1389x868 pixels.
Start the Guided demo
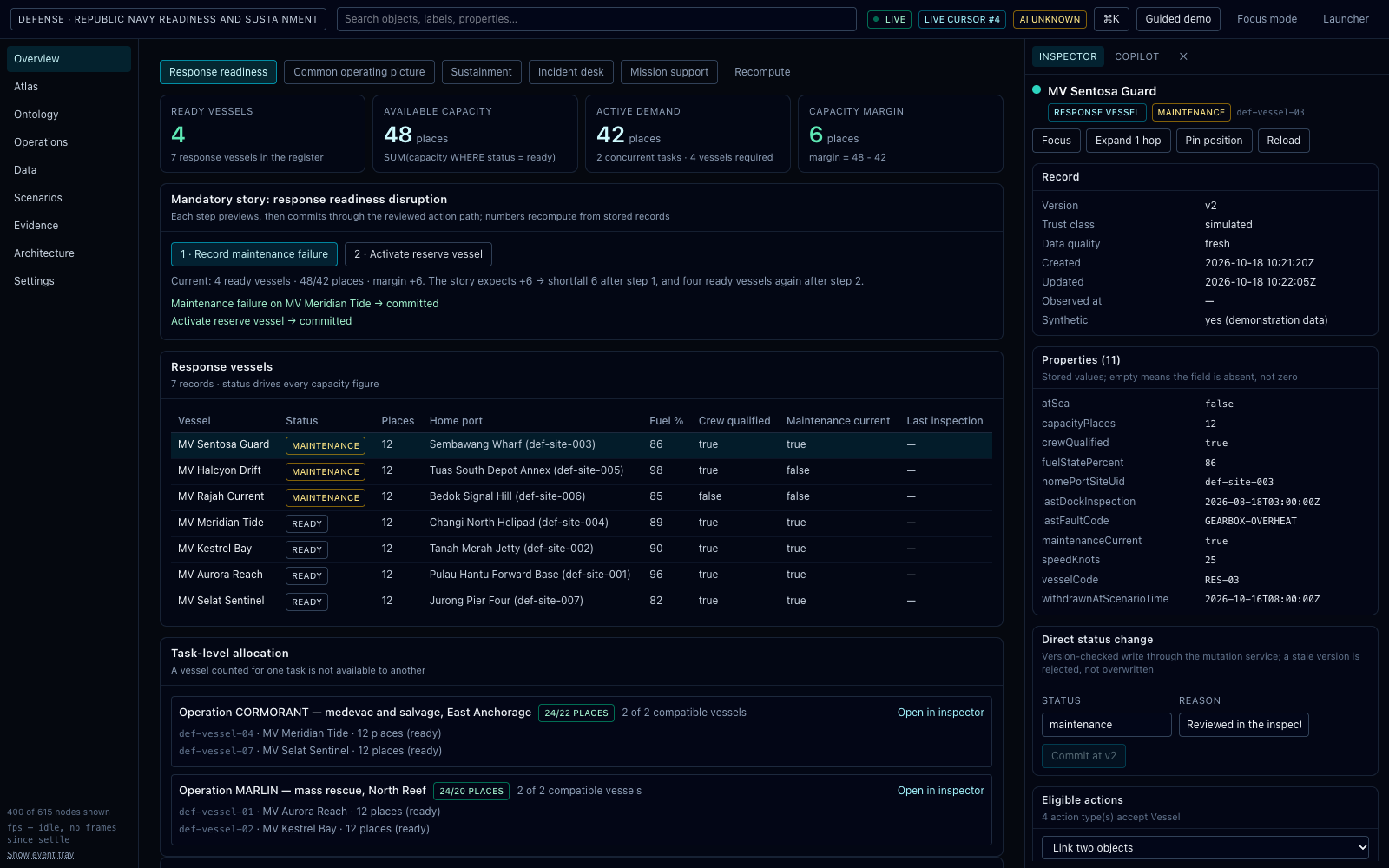coord(1178,19)
